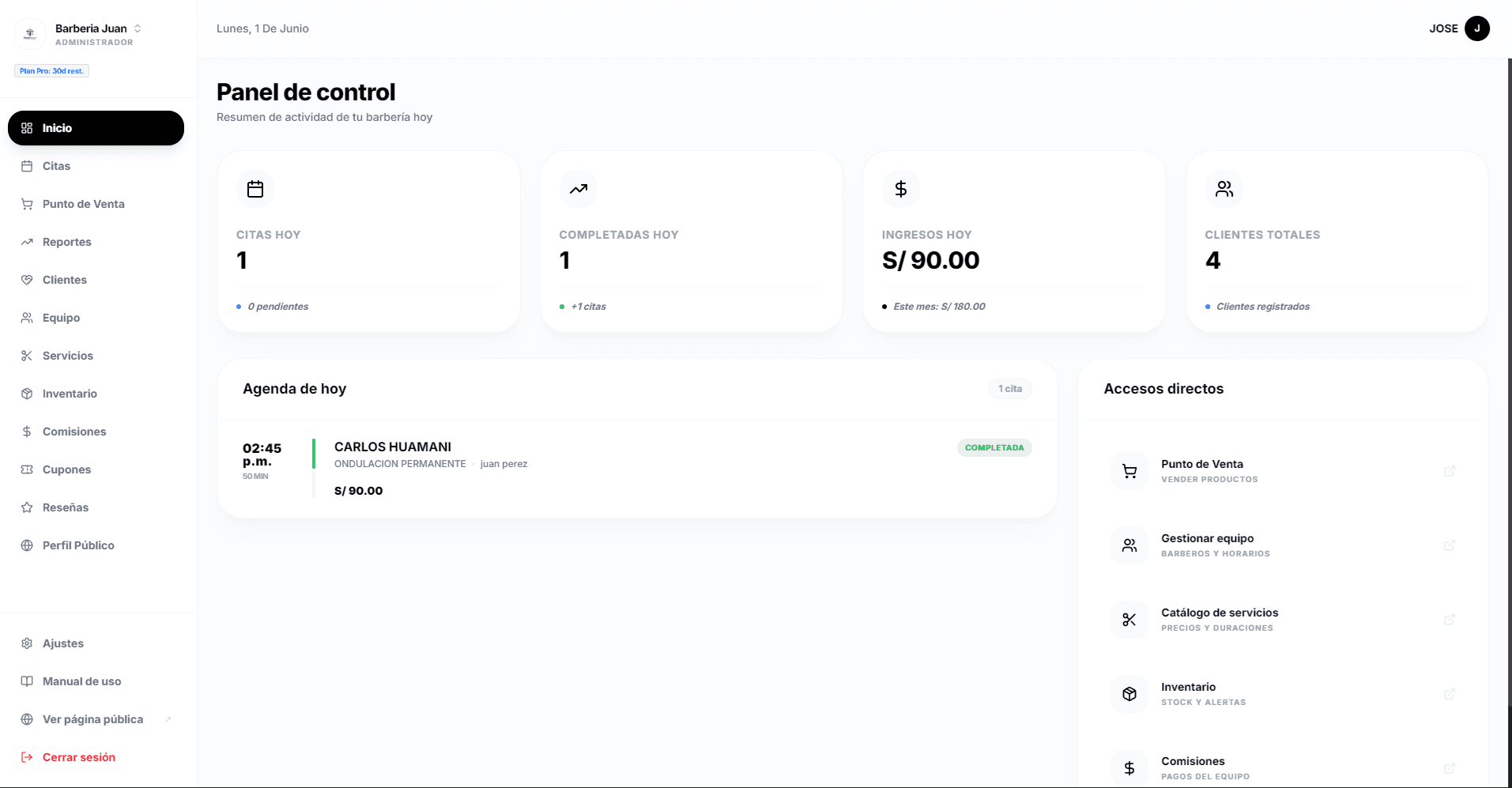Image resolution: width=1512 pixels, height=788 pixels.
Task: Click the +1 citas note
Action: [588, 307]
